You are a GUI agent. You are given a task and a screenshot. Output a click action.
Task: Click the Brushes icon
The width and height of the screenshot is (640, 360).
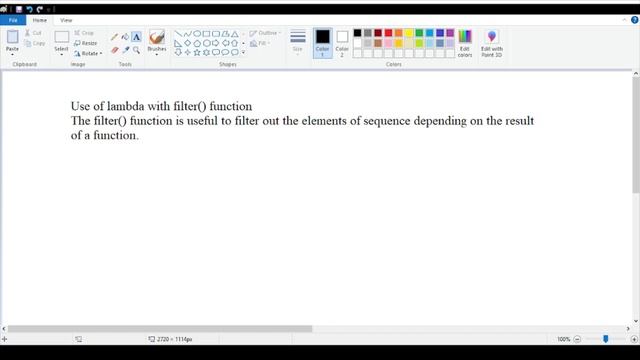(157, 38)
